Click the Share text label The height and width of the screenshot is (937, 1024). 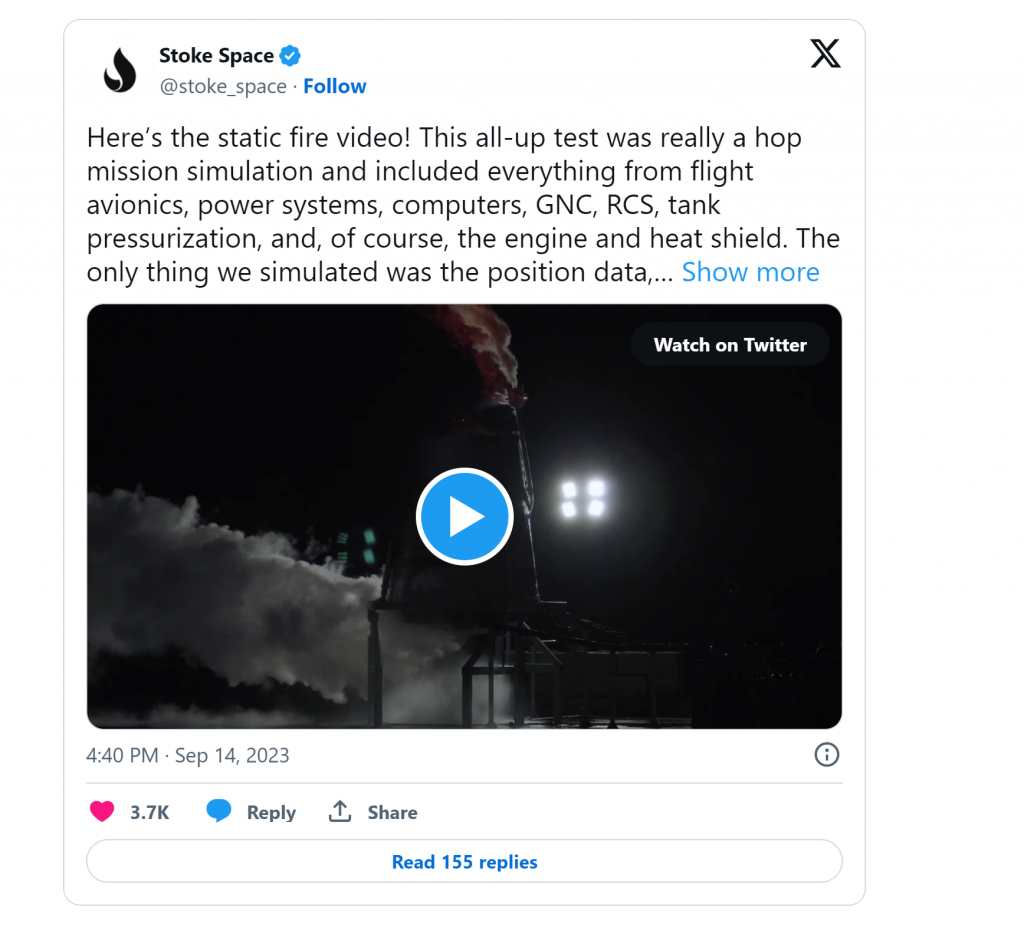pos(392,812)
